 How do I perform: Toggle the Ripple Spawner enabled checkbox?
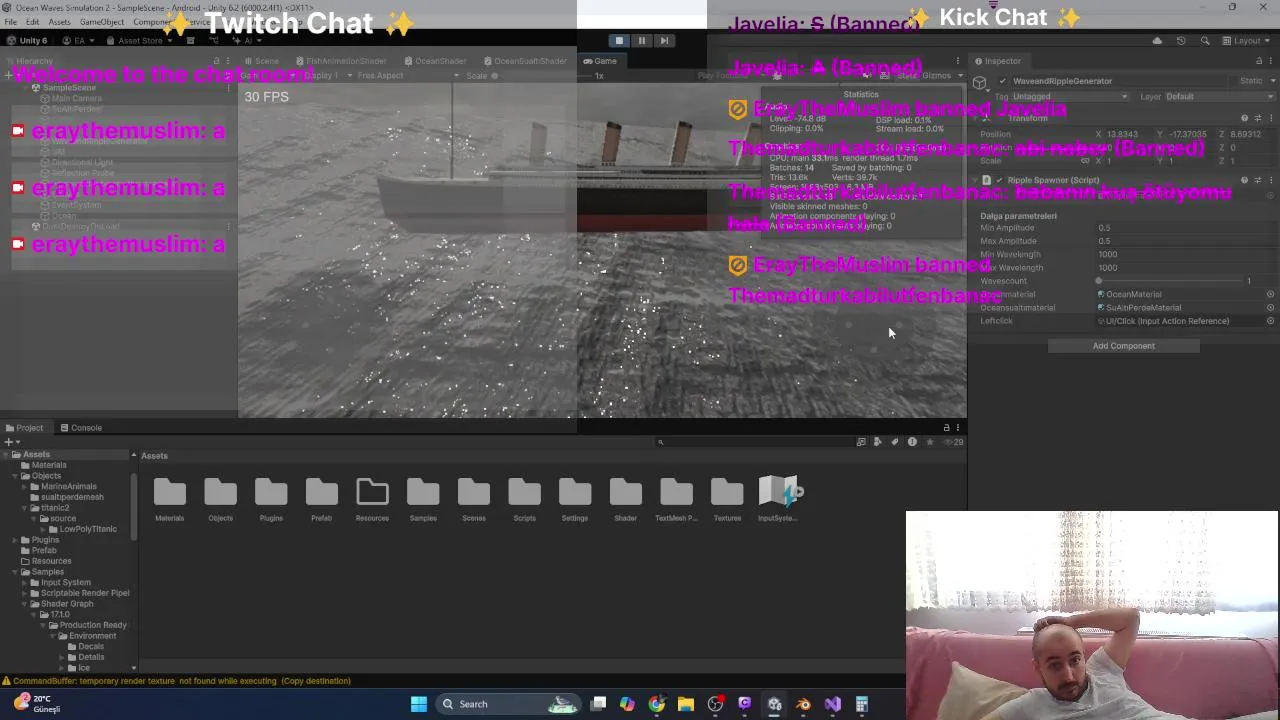(999, 181)
